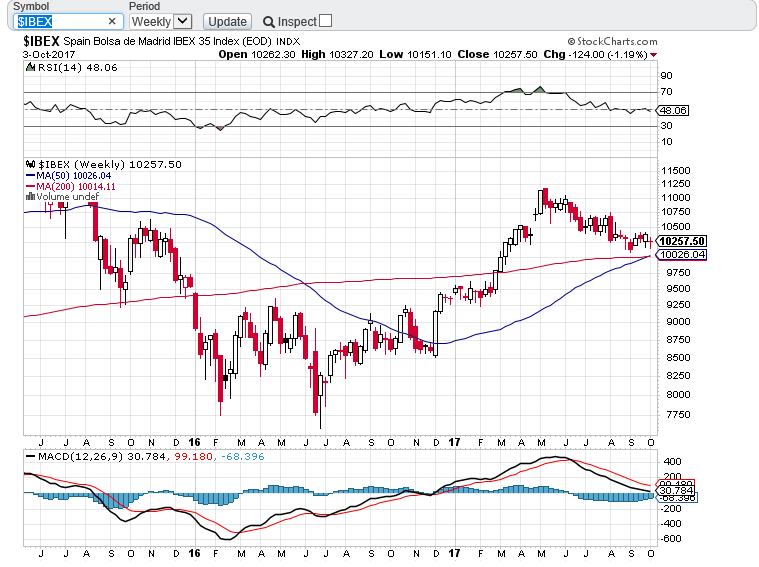This screenshot has width=759, height=567.
Task: Click the 'MA(200) 10014.11' legend text
Action: (x=76, y=186)
